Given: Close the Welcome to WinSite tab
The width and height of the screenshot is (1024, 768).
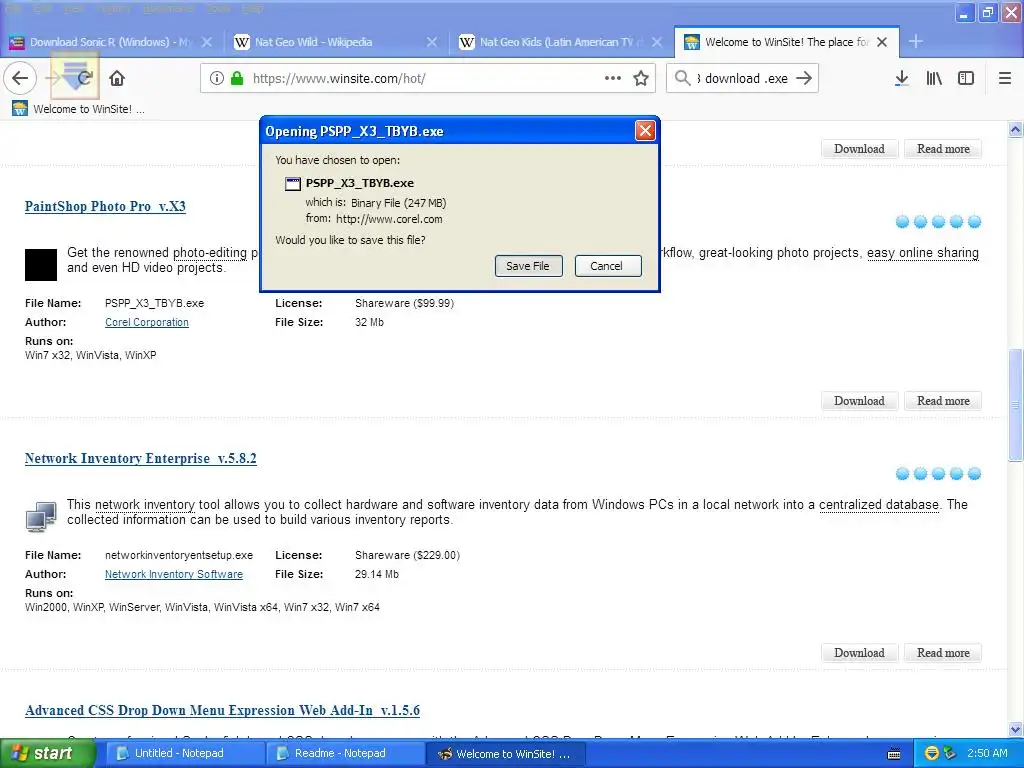Looking at the screenshot, I should pyautogui.click(x=882, y=42).
